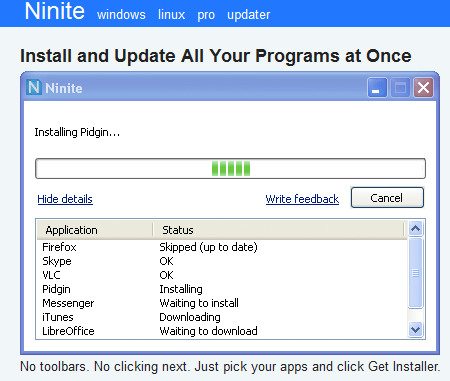450x381 pixels.
Task: Close the Ninite installer window
Action: [x=423, y=88]
